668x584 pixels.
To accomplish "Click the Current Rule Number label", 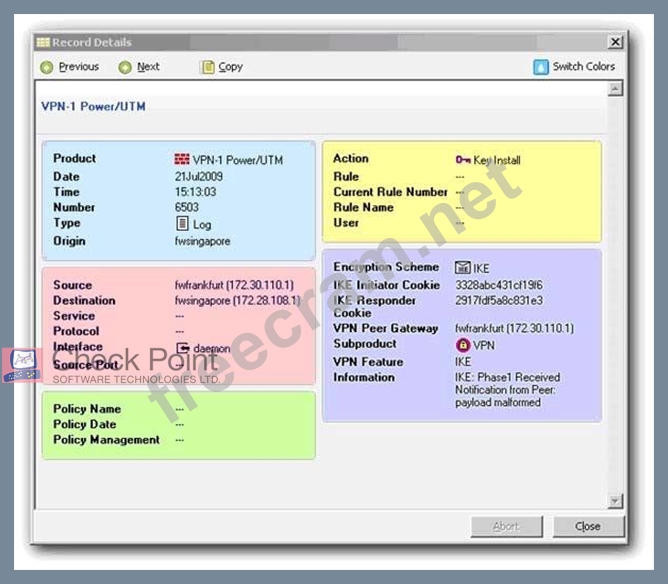I will click(x=390, y=192).
